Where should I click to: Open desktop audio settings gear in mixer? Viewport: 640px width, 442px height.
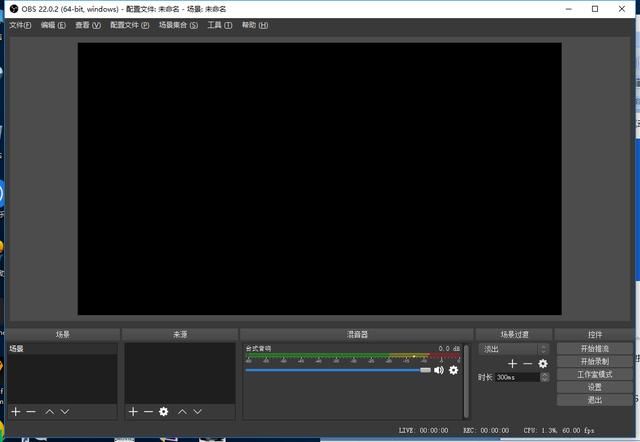pos(453,370)
